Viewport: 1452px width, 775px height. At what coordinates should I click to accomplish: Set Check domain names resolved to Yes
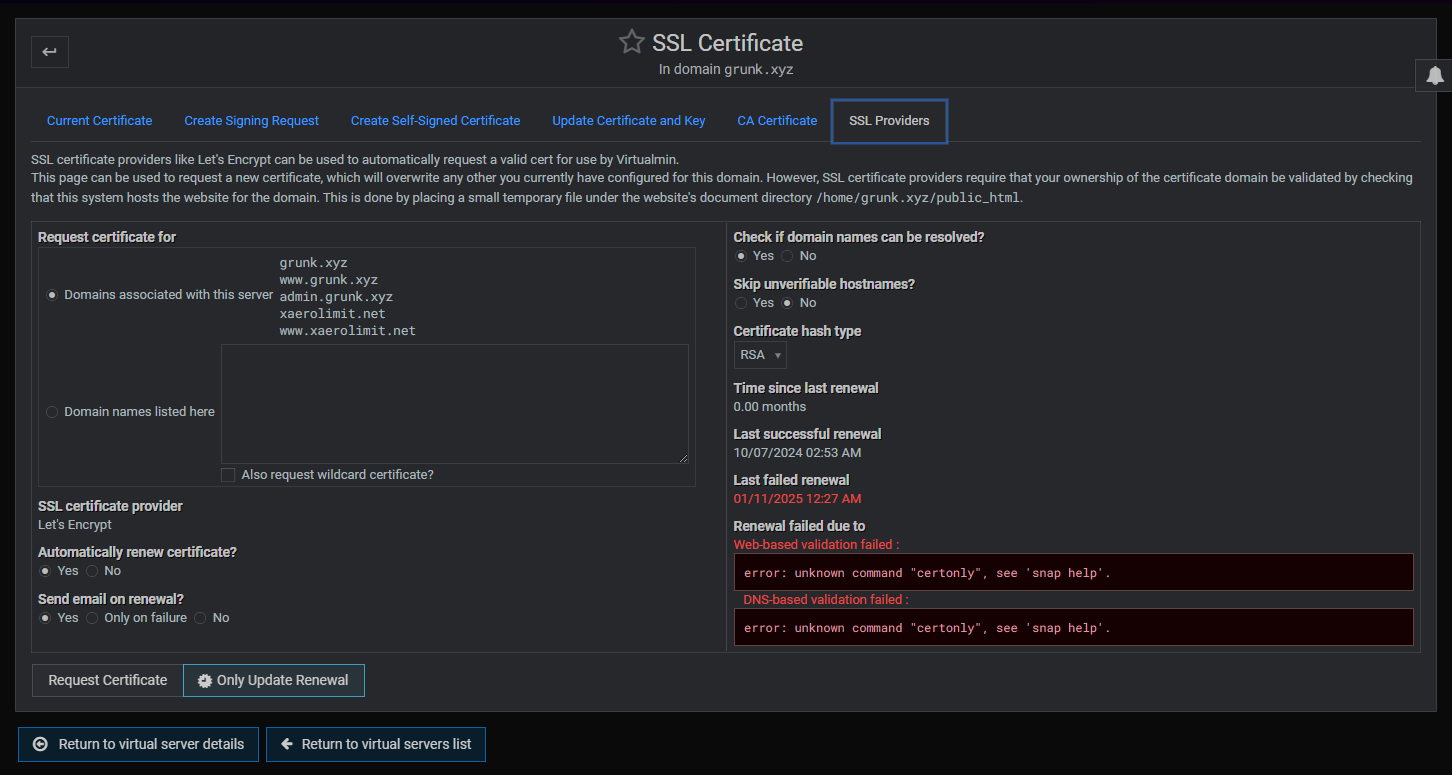click(741, 256)
